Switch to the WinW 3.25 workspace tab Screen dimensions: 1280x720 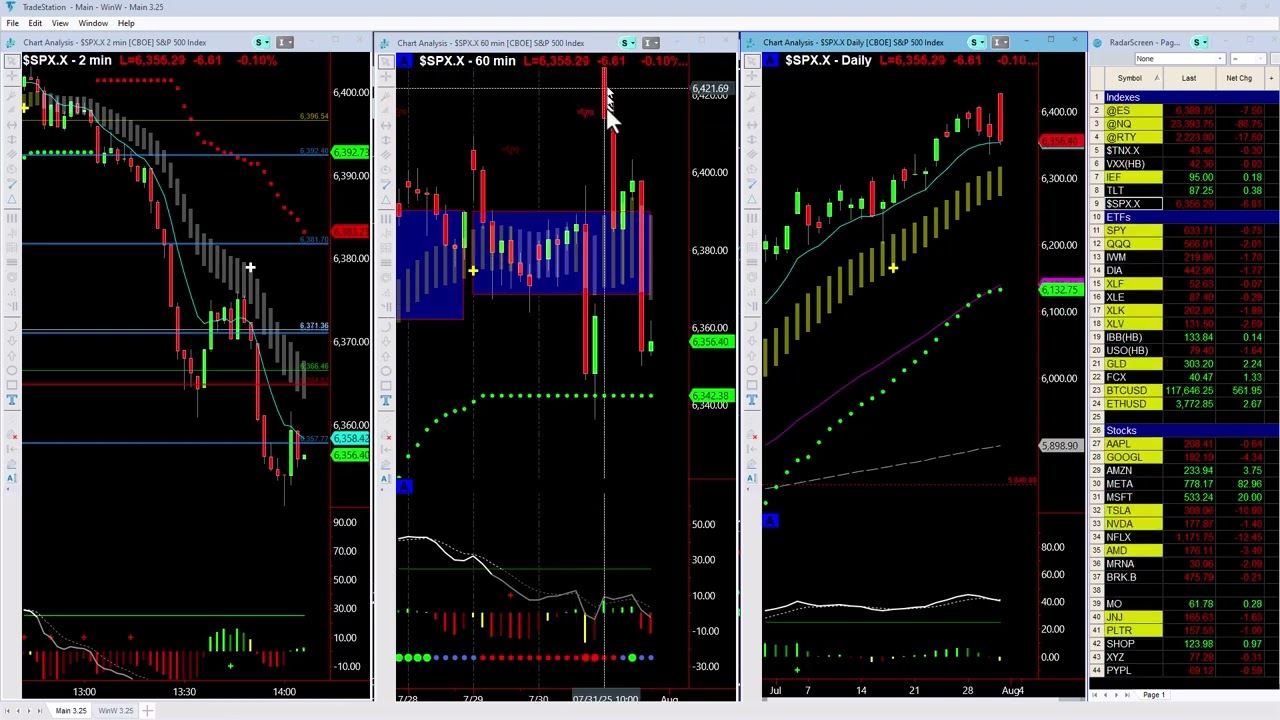point(115,710)
